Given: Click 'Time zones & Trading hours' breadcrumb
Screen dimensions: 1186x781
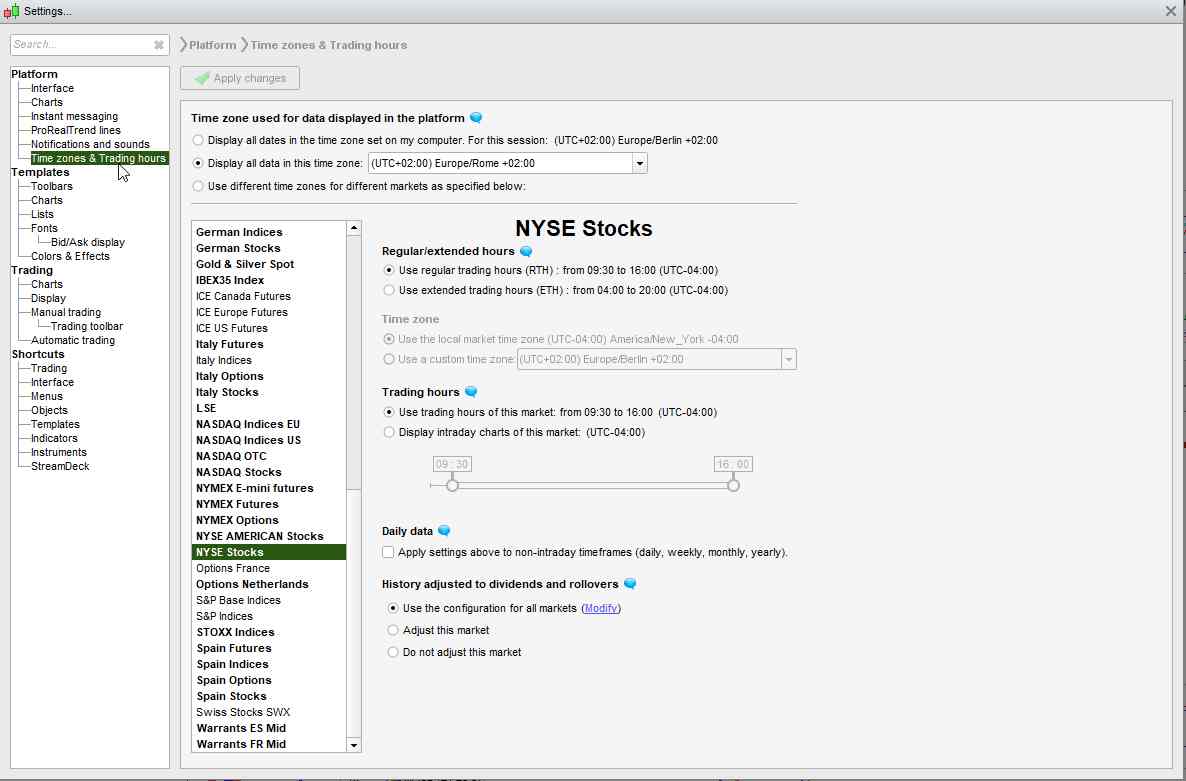Looking at the screenshot, I should [x=328, y=45].
